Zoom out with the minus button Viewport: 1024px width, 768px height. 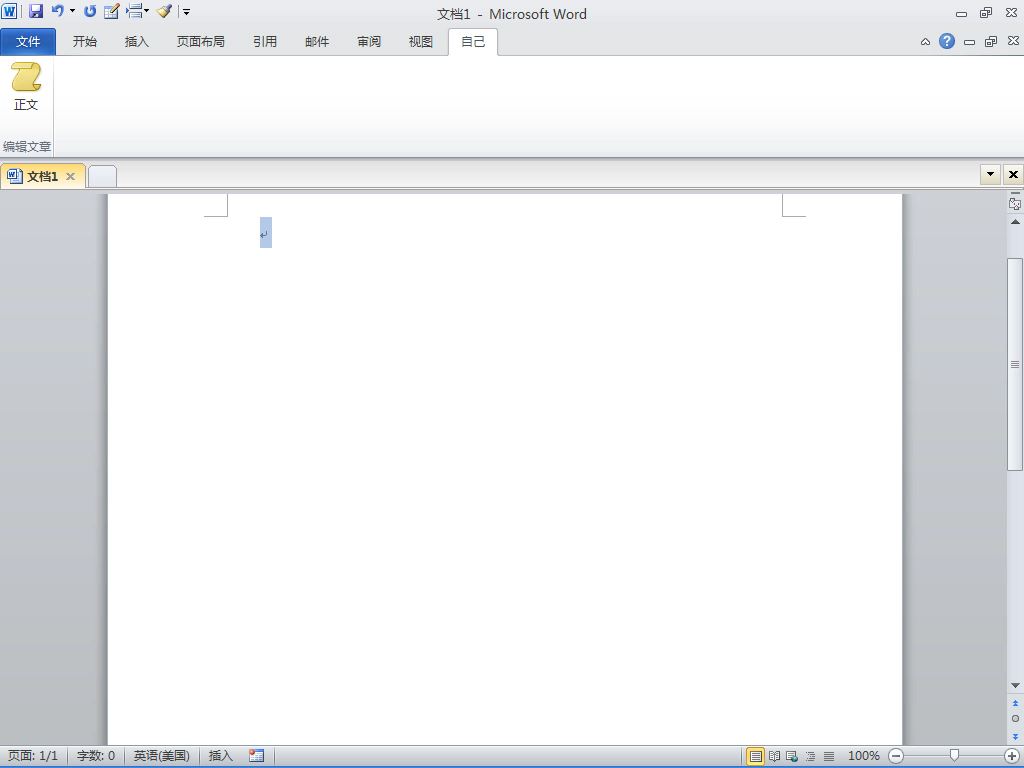(897, 756)
